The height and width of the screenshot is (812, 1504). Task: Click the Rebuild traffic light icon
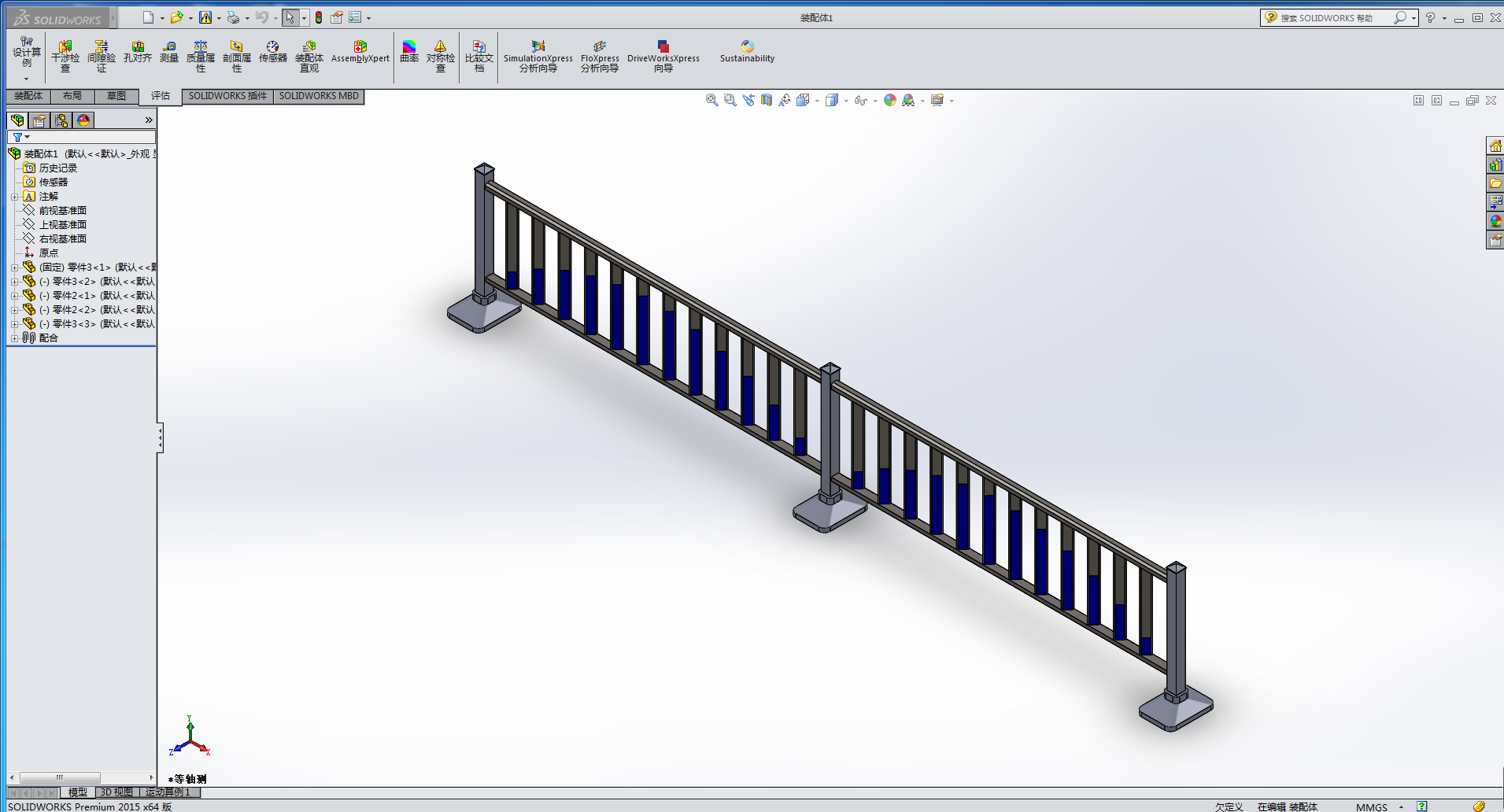tap(319, 17)
